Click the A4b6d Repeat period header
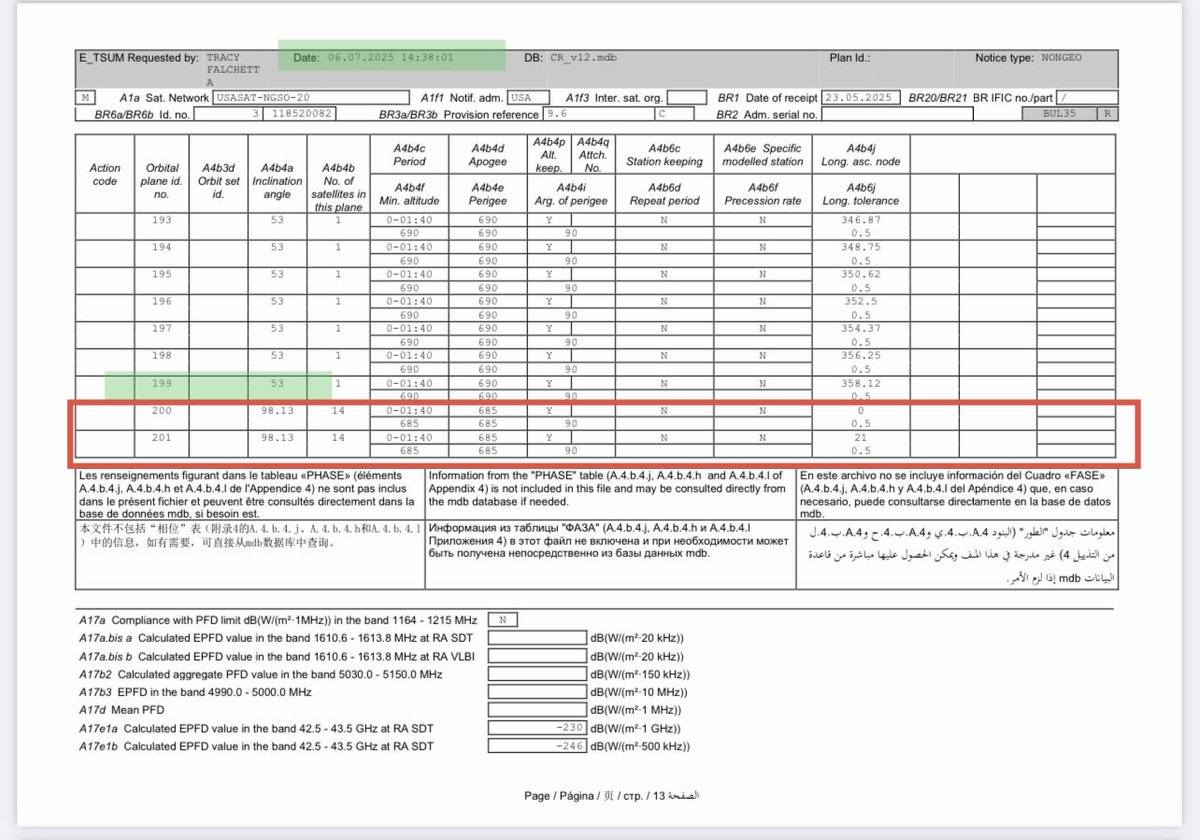 [664, 194]
